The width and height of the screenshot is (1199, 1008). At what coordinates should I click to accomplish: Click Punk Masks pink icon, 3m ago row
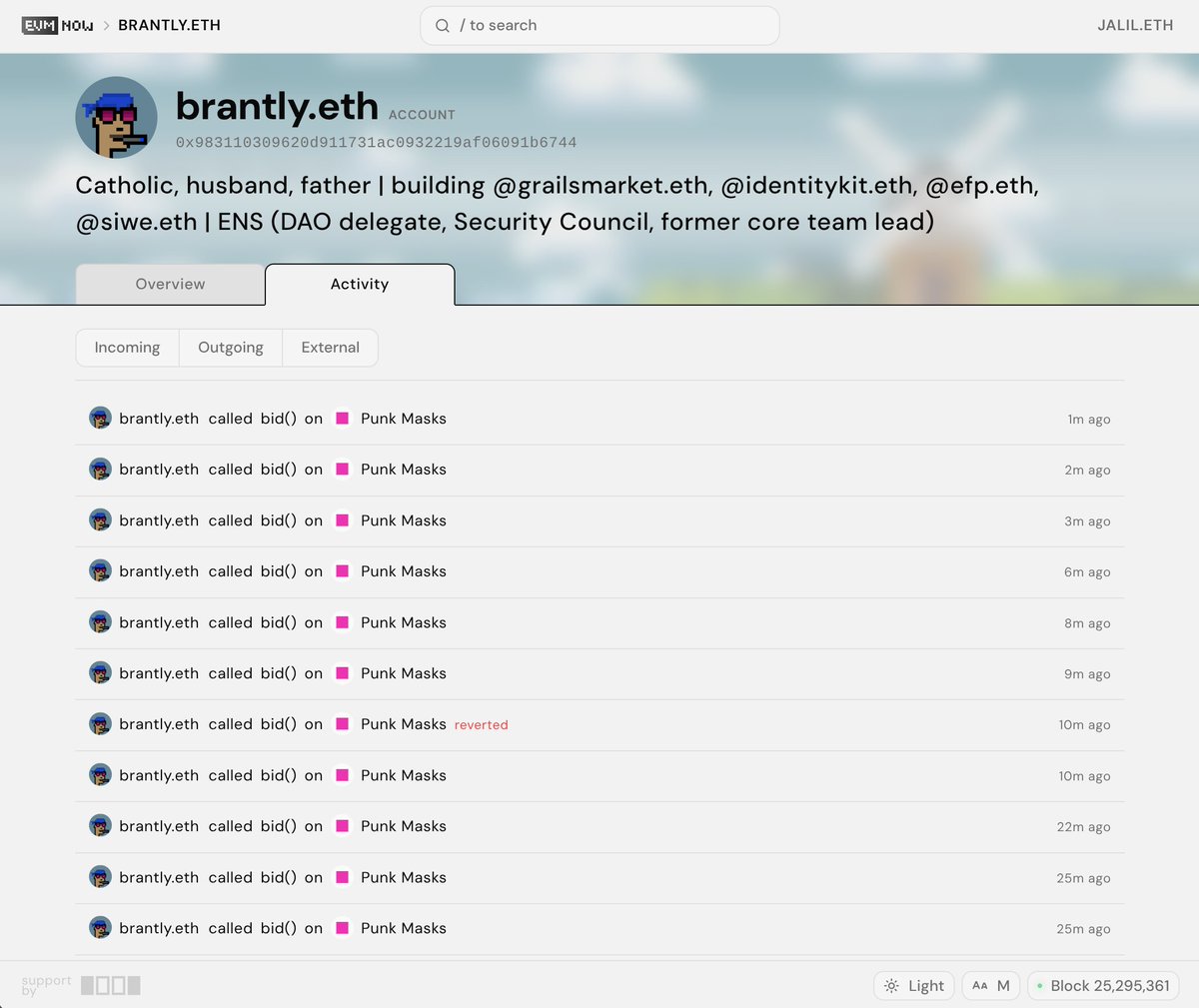pos(342,520)
